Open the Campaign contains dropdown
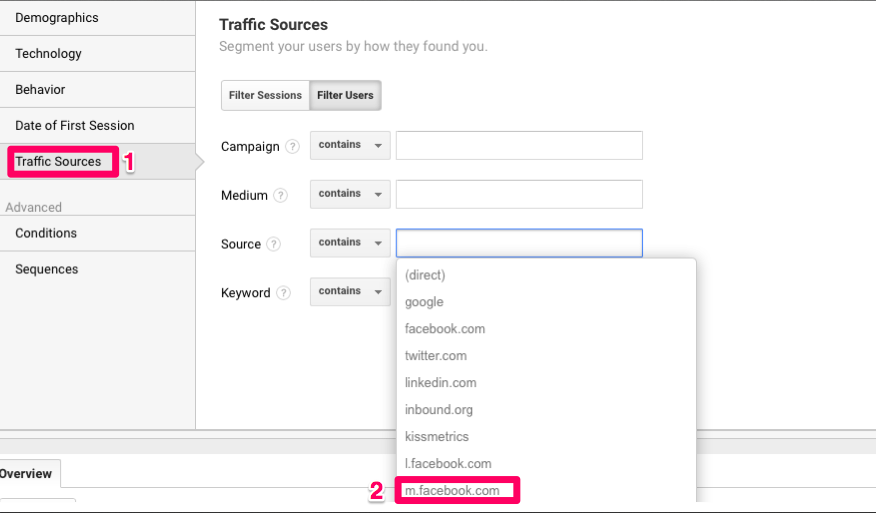The image size is (876, 513). (350, 145)
